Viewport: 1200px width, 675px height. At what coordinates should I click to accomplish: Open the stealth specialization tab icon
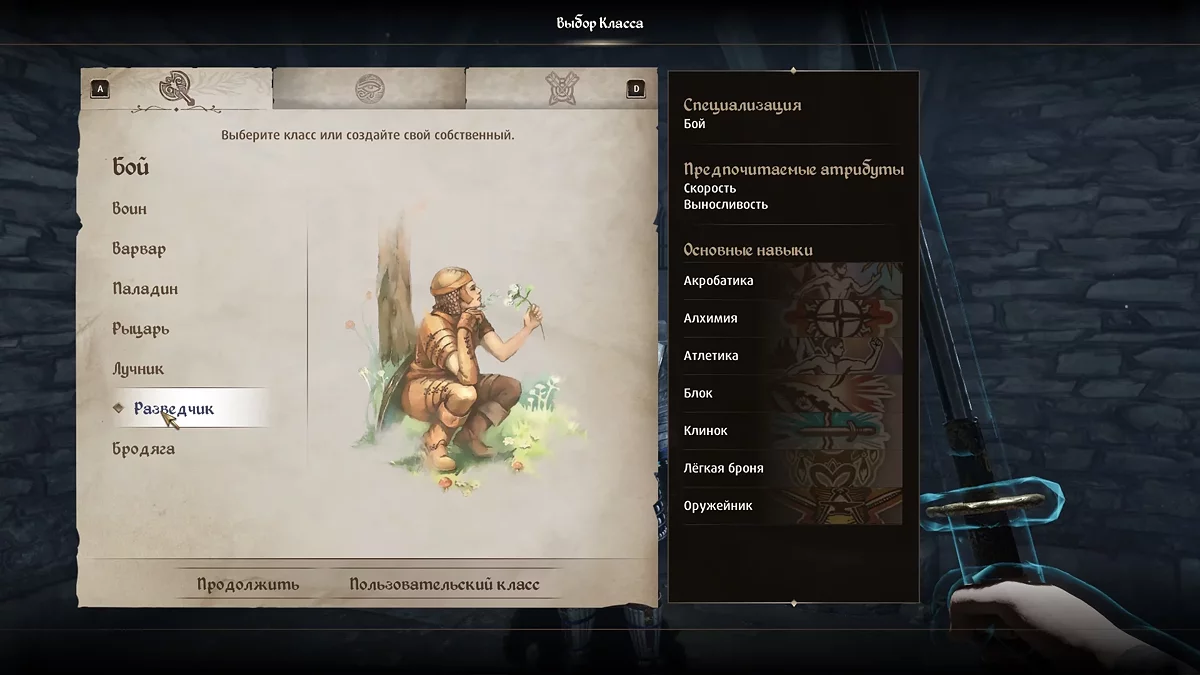[x=559, y=89]
